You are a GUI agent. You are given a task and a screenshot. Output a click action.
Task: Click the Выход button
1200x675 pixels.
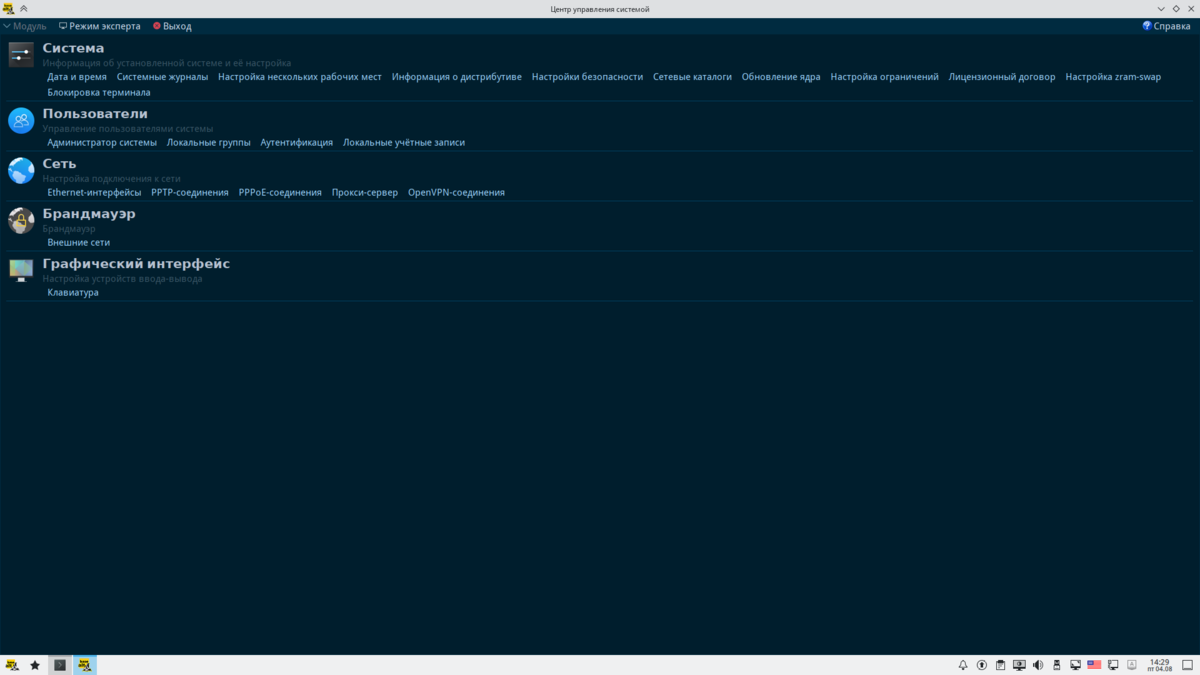click(x=172, y=26)
